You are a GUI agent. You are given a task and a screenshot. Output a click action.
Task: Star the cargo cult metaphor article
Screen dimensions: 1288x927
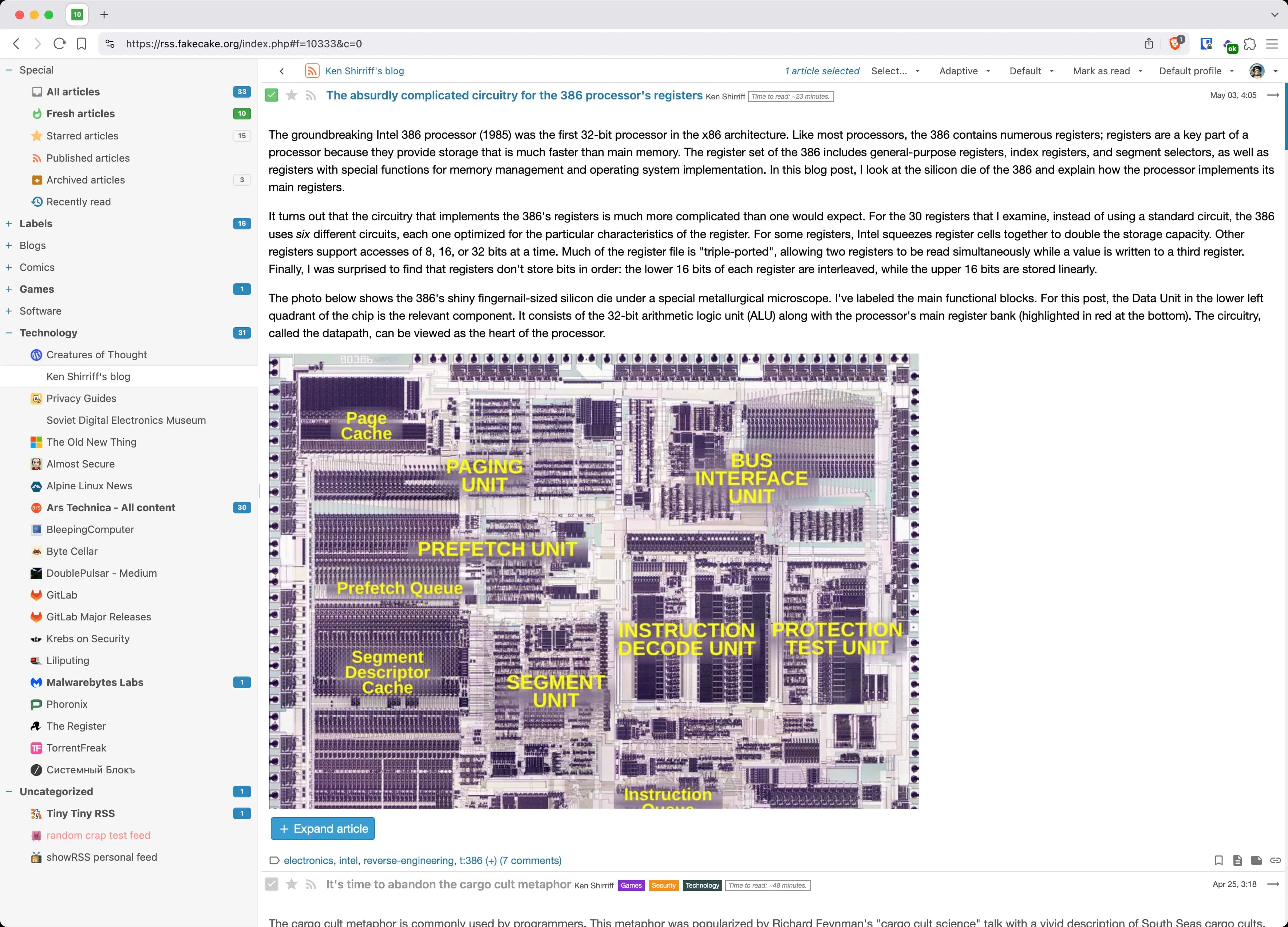(291, 884)
